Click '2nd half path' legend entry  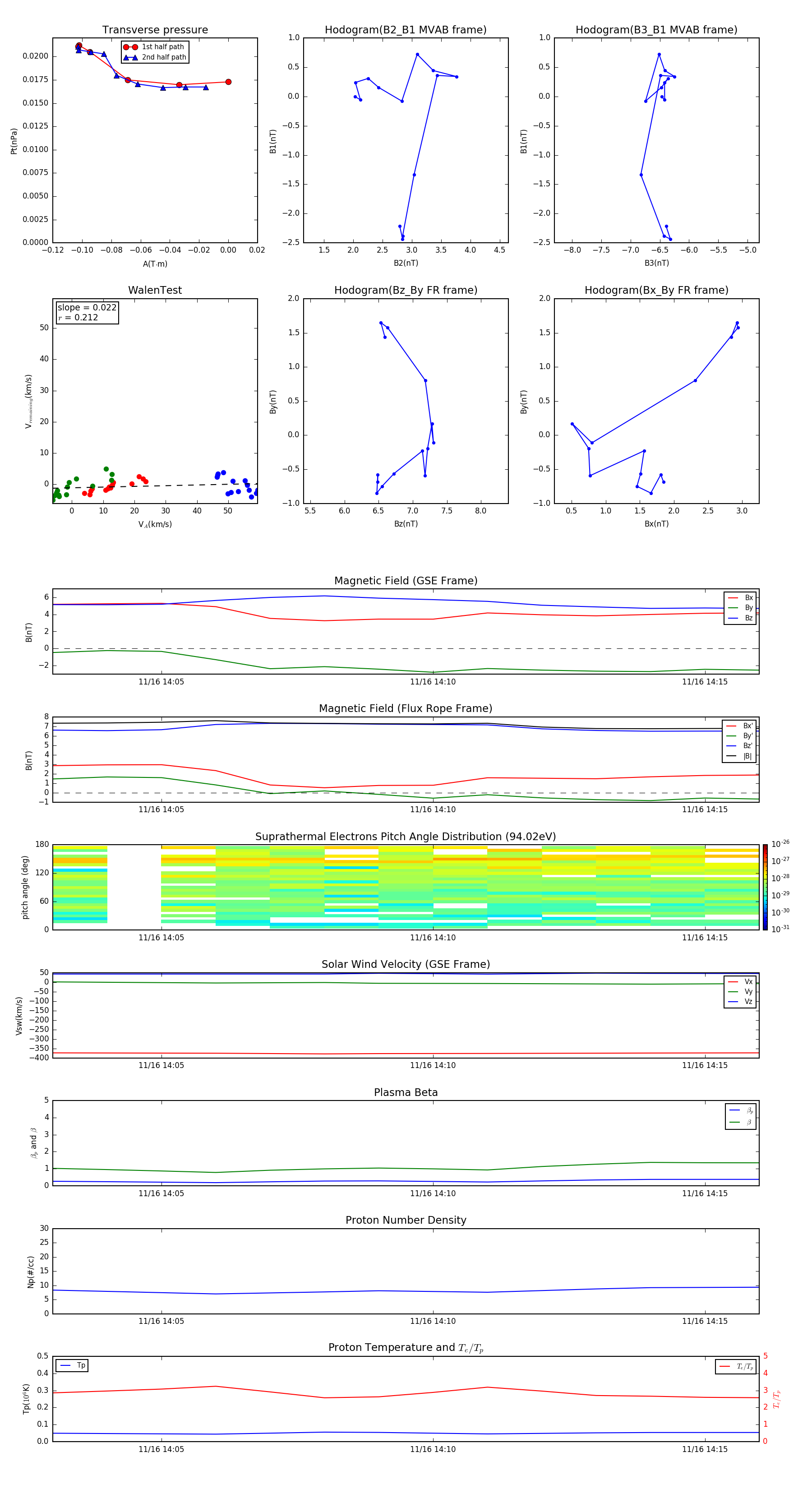click(155, 57)
